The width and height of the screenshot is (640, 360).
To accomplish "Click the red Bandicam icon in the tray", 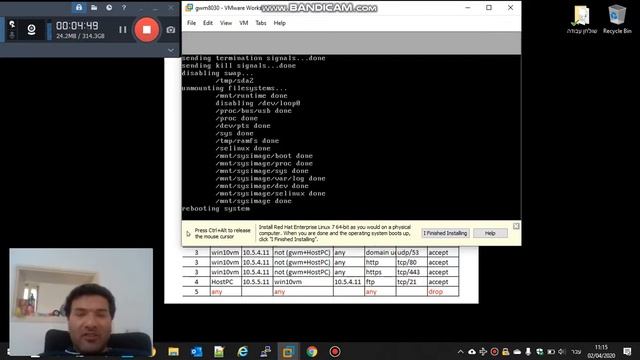I will [494, 351].
